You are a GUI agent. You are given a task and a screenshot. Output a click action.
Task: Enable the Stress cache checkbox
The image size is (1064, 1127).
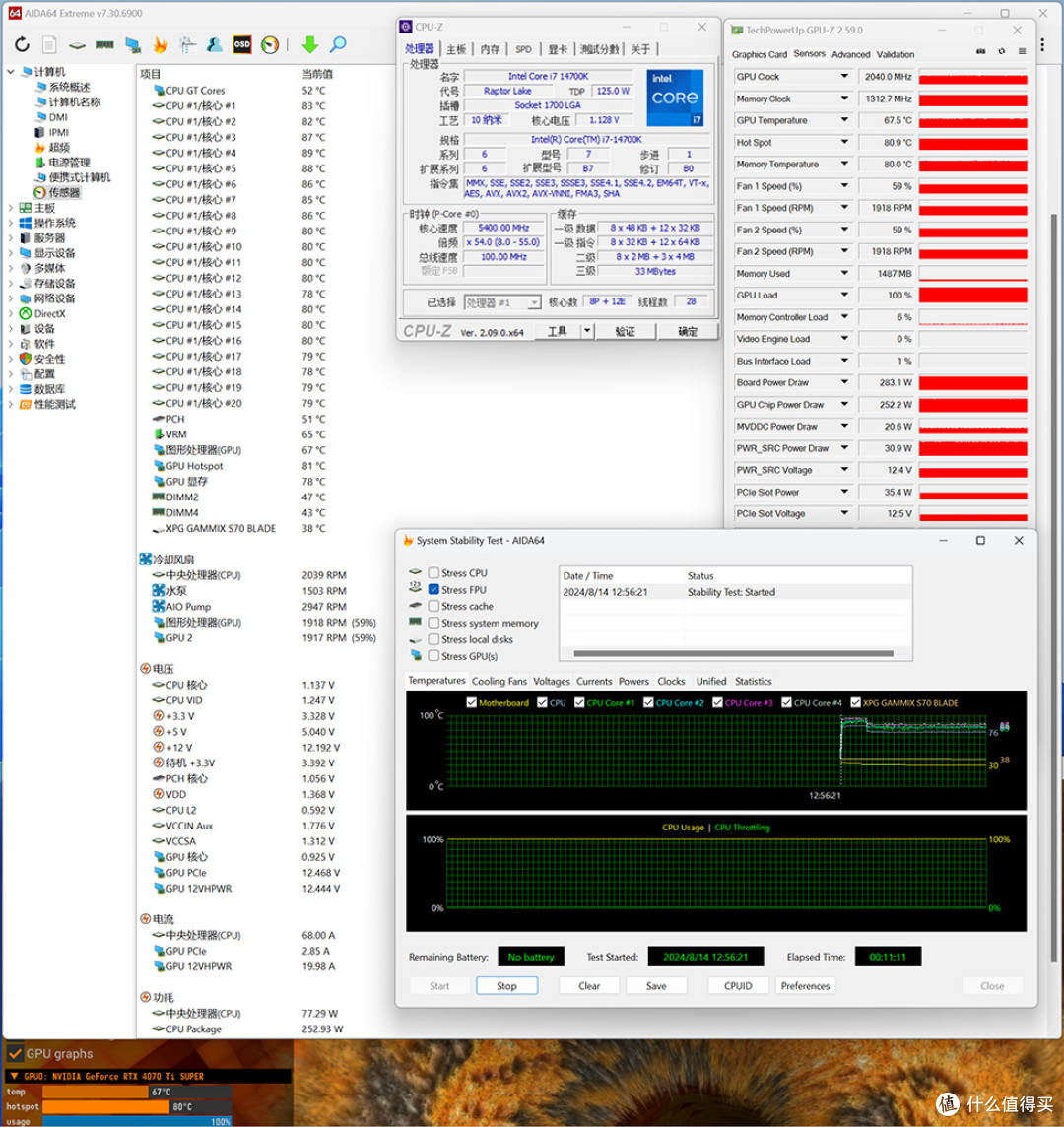433,606
